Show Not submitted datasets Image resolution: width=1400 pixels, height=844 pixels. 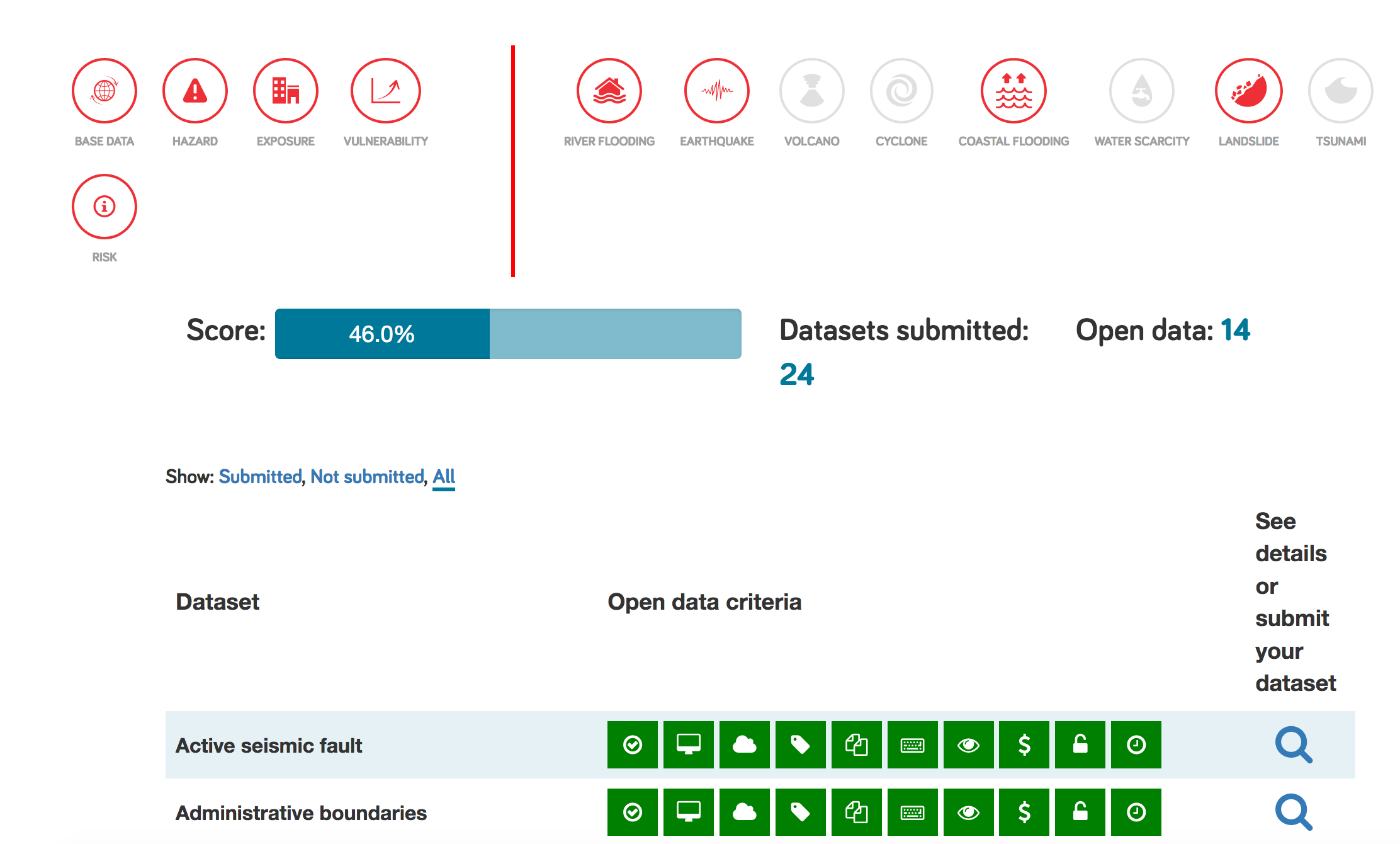point(367,477)
